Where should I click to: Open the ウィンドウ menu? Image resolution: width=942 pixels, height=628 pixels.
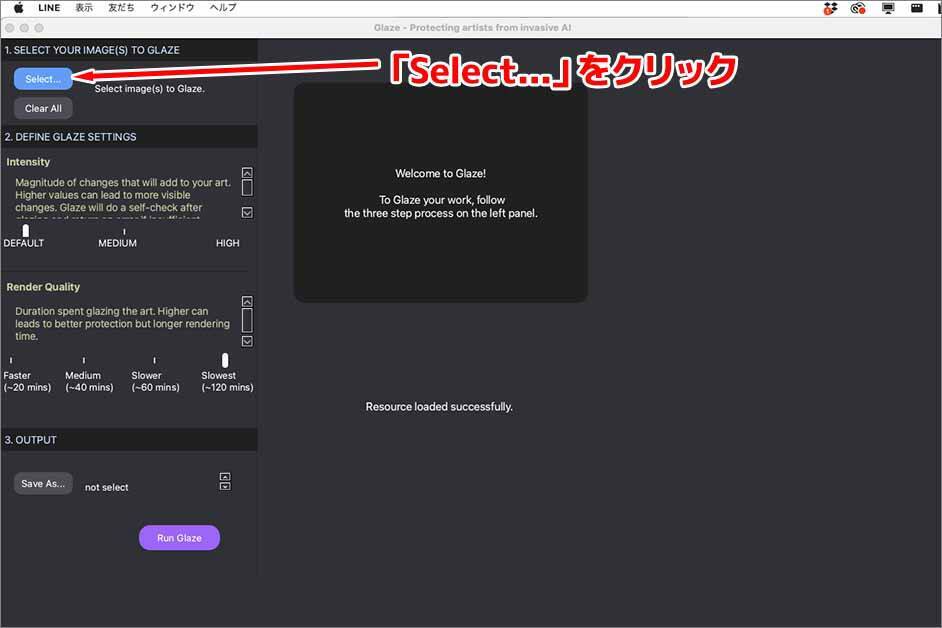coord(172,8)
